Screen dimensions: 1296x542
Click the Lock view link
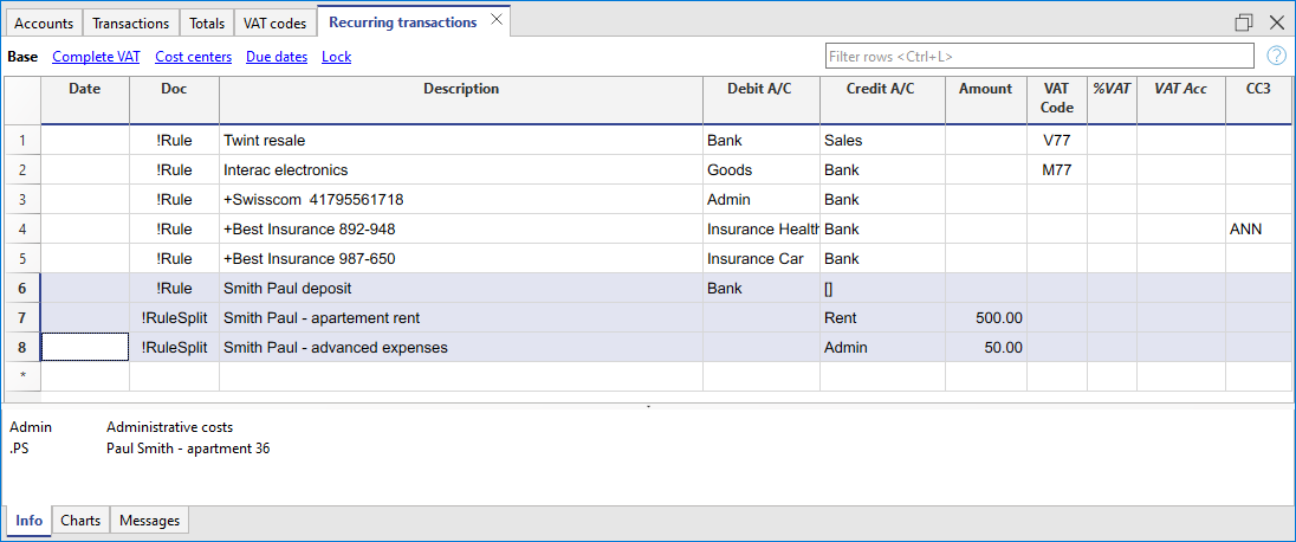336,57
